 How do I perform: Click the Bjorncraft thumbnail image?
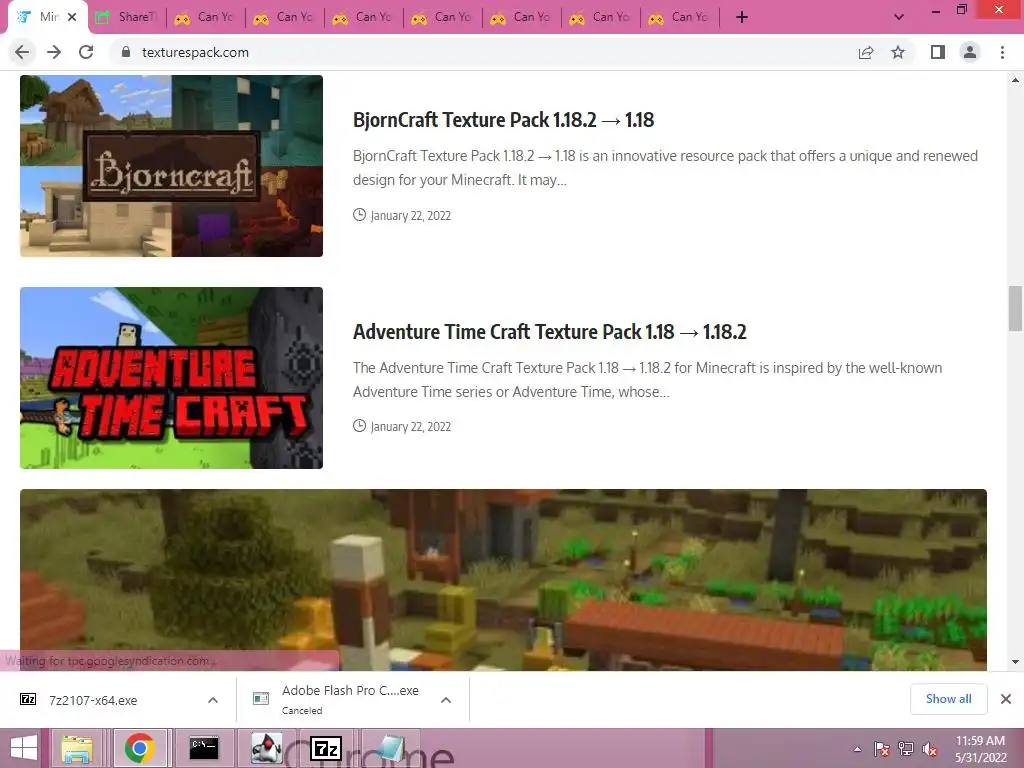tap(171, 166)
